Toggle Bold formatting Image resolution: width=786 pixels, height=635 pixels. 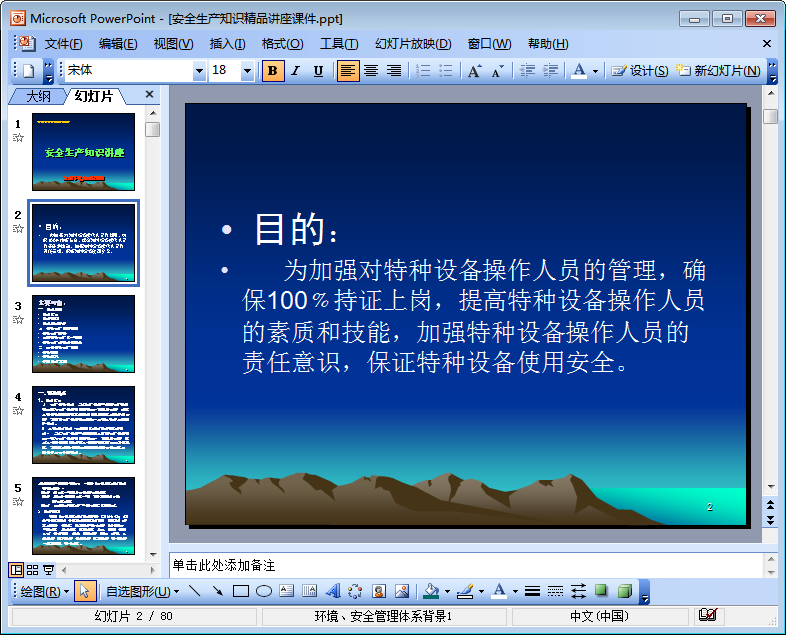[273, 71]
